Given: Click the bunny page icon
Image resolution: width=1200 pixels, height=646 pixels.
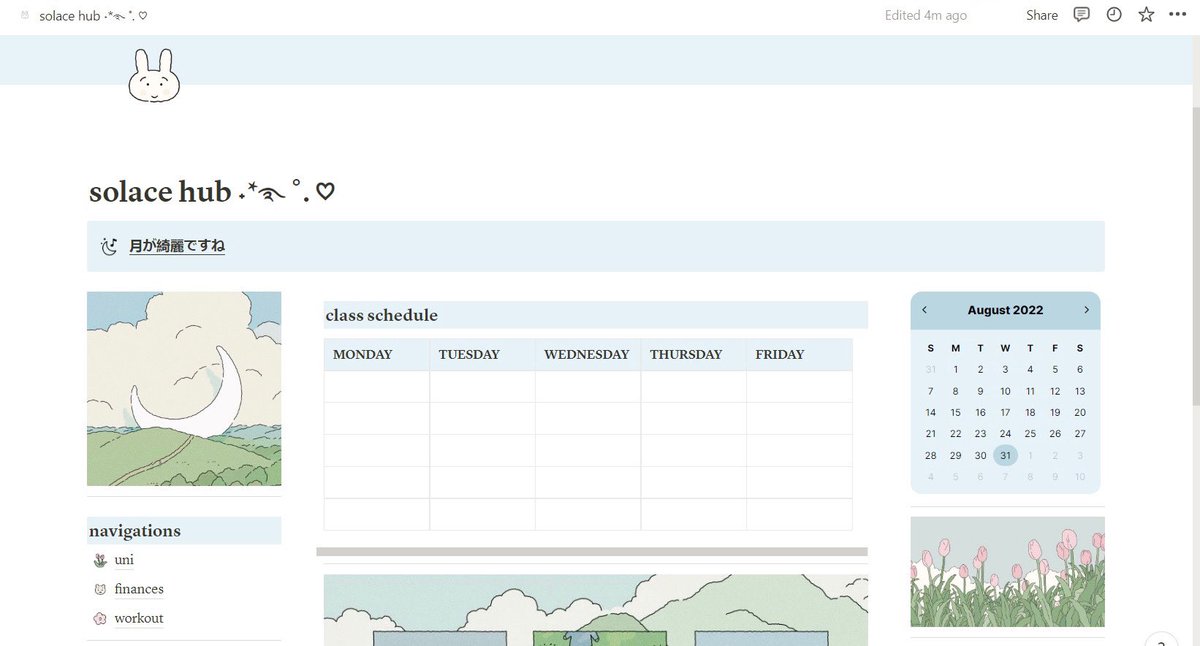Looking at the screenshot, I should (x=154, y=76).
